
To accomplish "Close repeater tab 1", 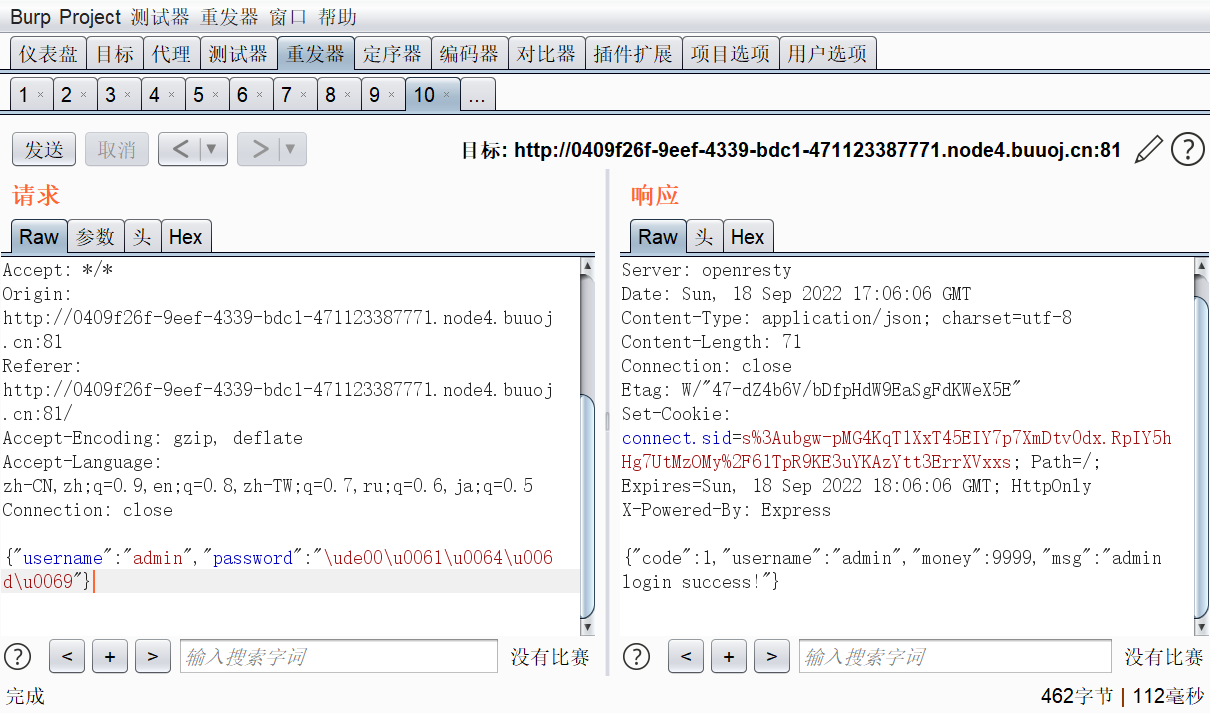I will pos(40,96).
